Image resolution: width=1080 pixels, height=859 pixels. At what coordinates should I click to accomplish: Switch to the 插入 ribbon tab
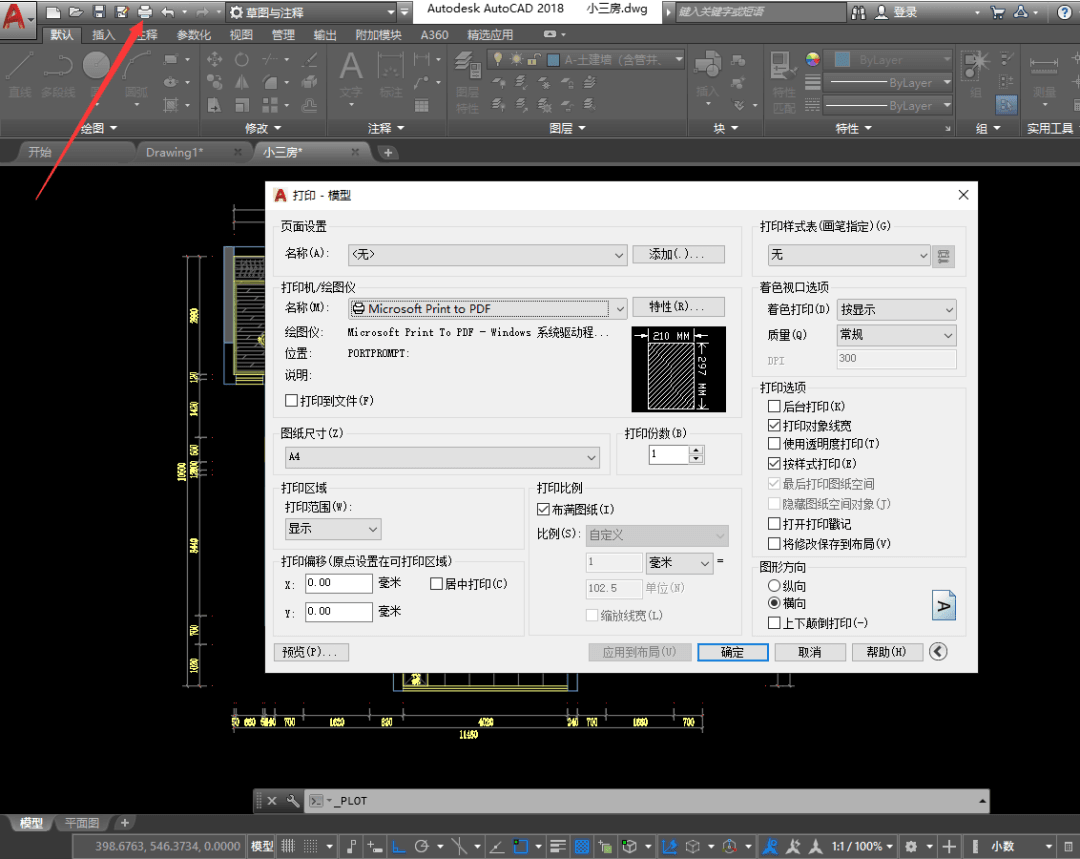[x=103, y=34]
